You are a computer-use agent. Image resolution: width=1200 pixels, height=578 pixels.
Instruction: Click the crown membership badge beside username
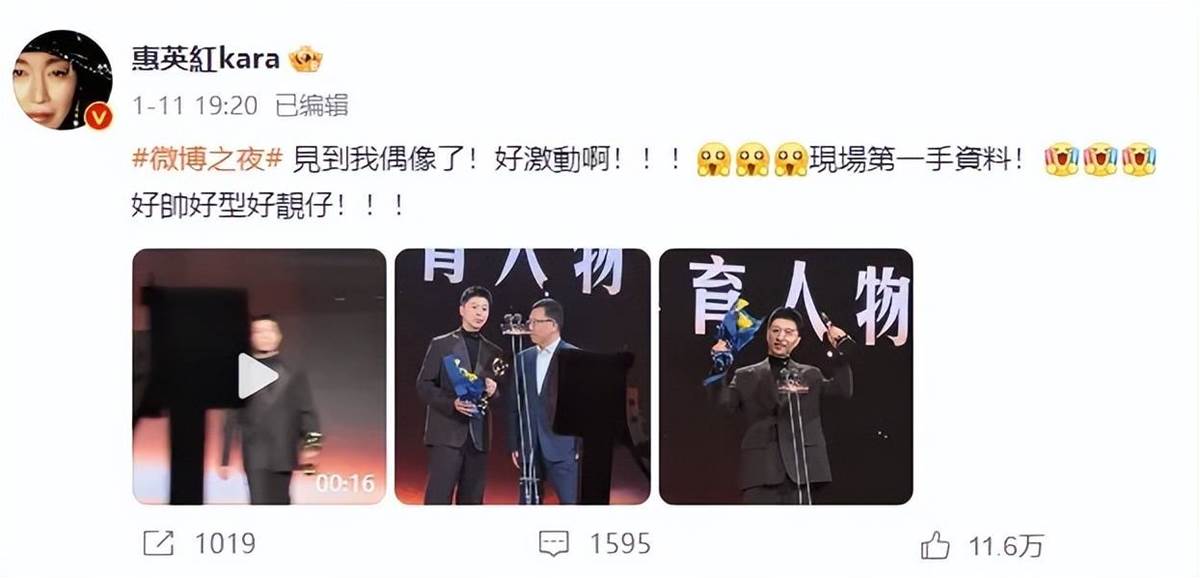pyautogui.click(x=305, y=60)
